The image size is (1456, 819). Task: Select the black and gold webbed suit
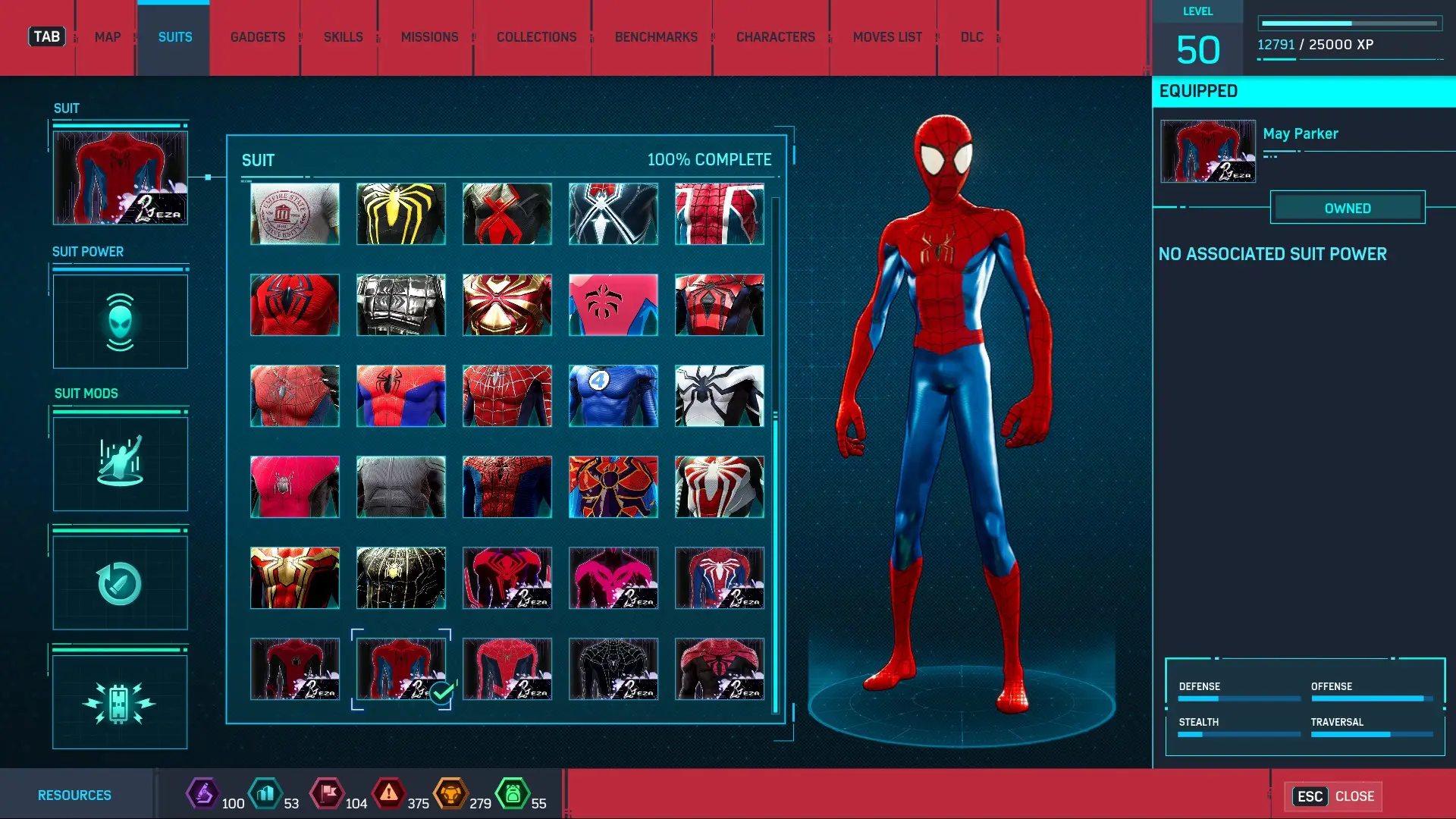(401, 578)
